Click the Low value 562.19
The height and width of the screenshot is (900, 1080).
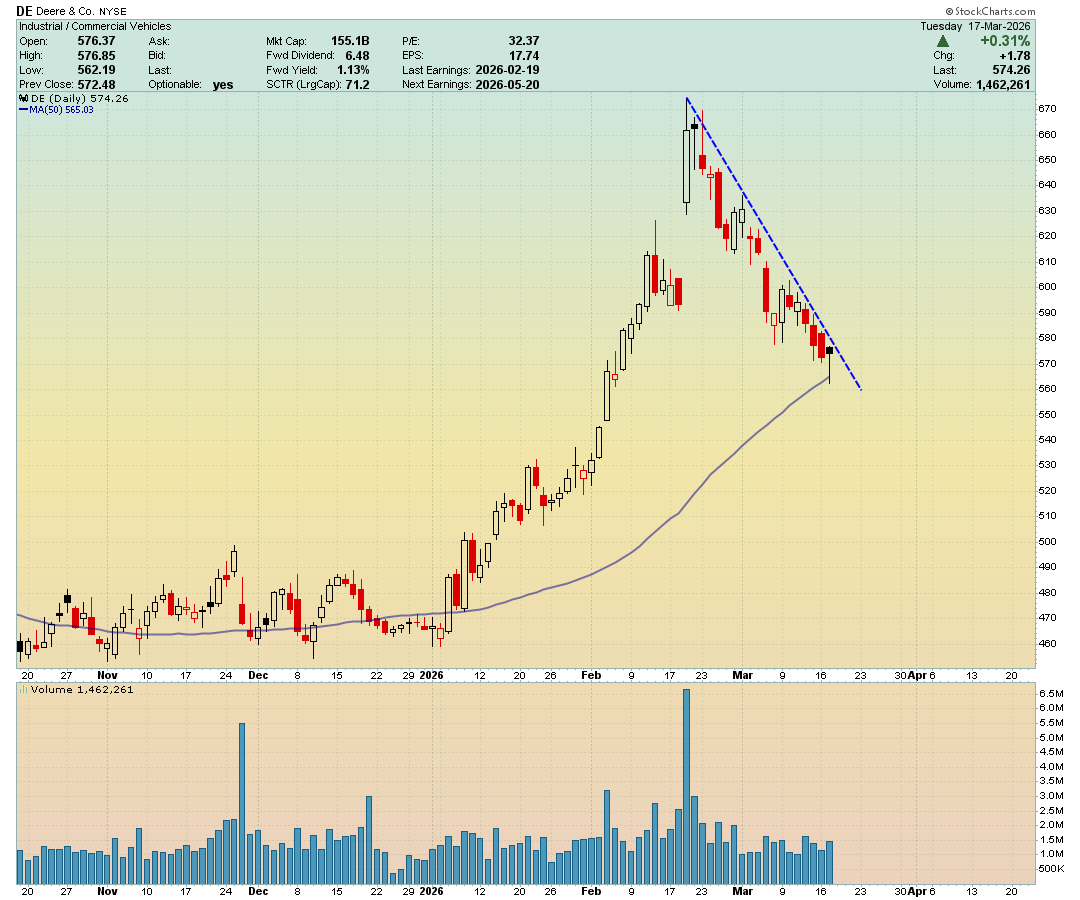pyautogui.click(x=96, y=70)
